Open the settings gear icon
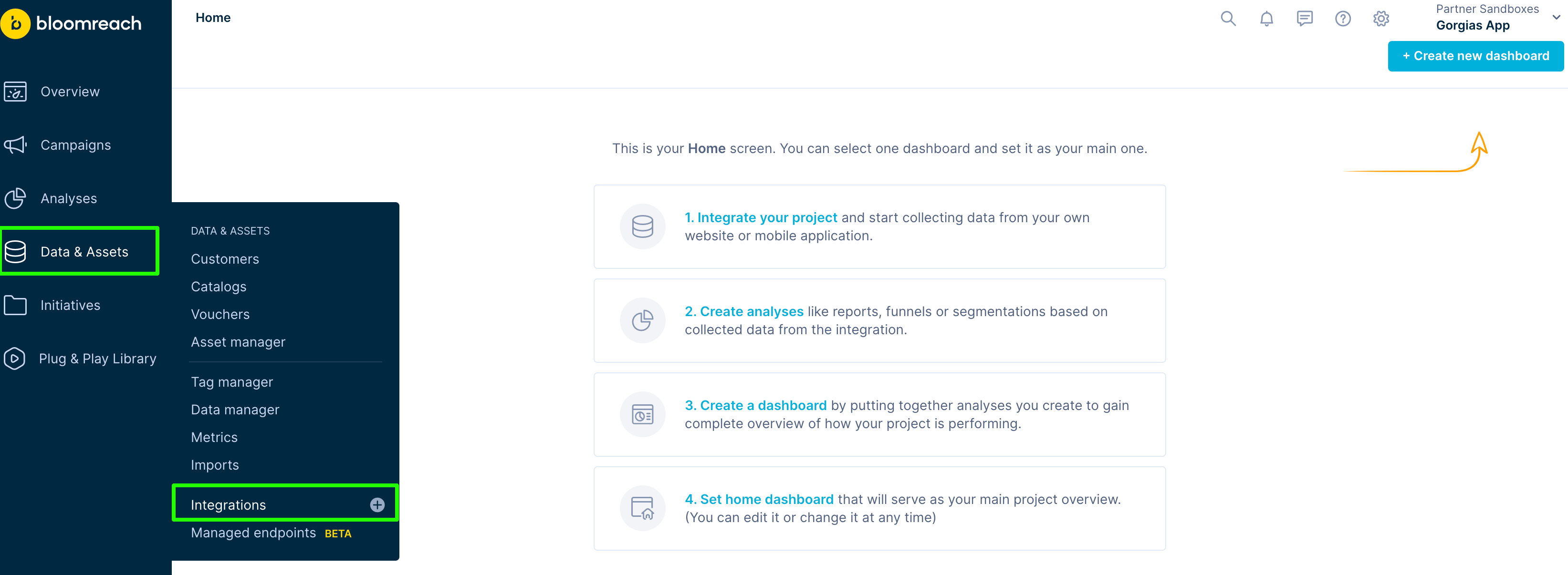 tap(1381, 19)
